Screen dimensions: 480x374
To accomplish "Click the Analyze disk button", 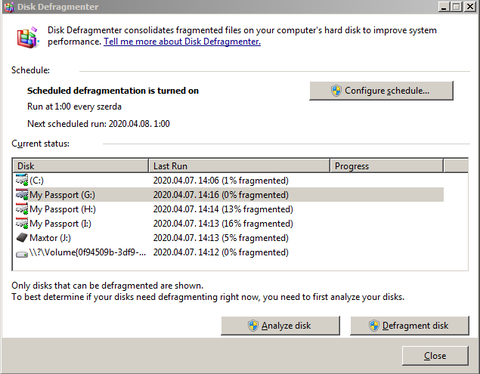I will coord(280,326).
